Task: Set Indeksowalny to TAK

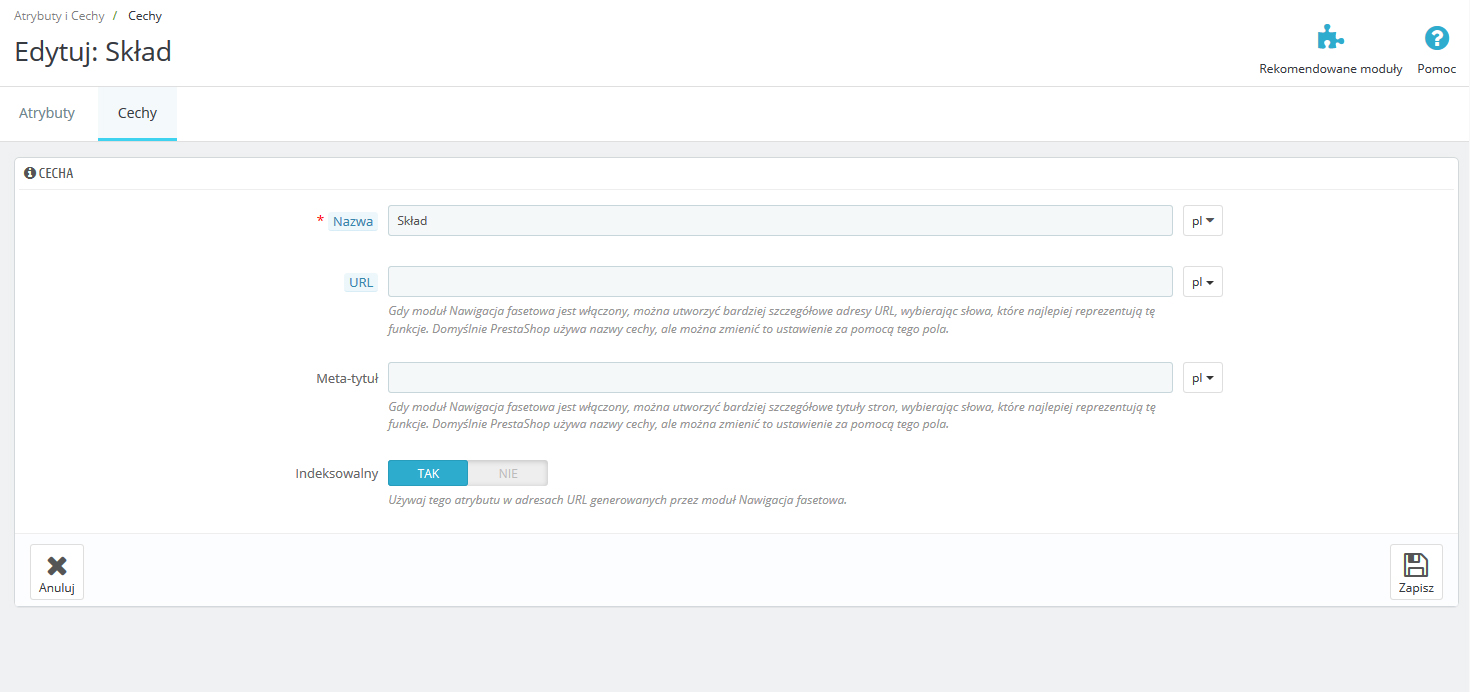Action: click(x=428, y=473)
